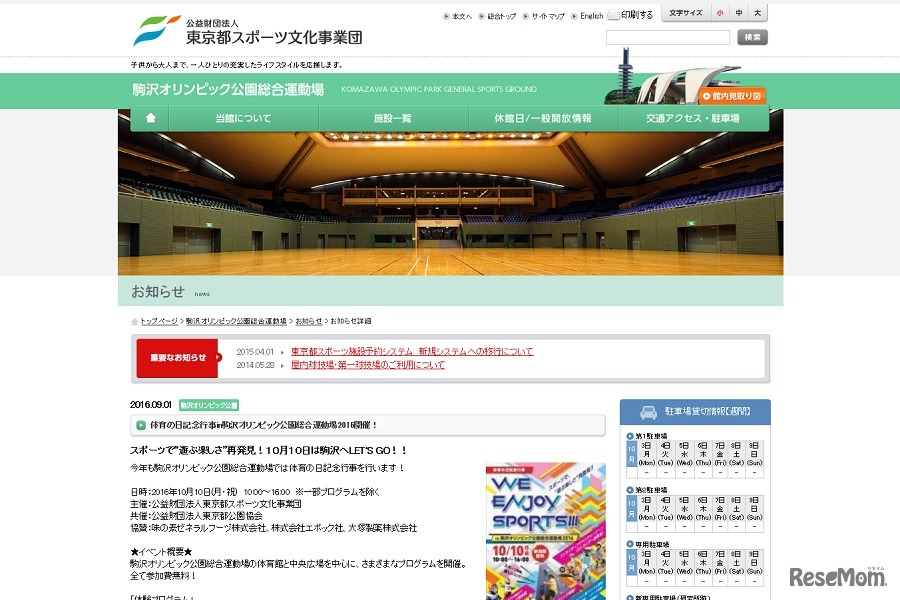
Task: Click the car icon on 駐車場貸切情報 panel header
Action: (x=649, y=410)
